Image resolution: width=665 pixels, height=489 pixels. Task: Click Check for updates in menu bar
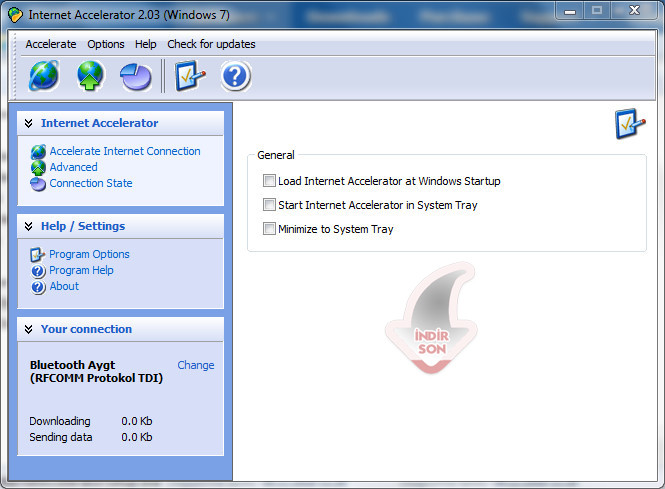coord(211,44)
